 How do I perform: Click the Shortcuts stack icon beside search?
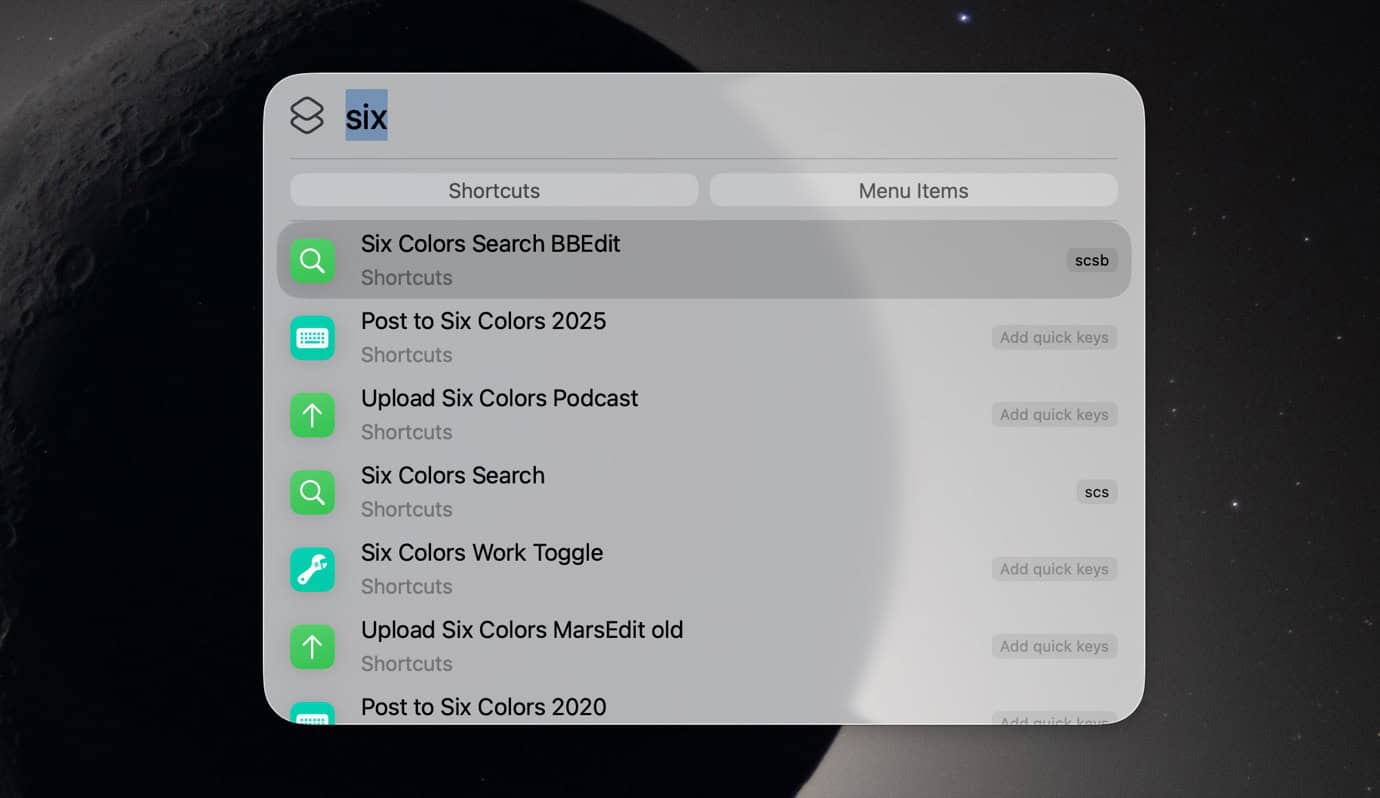(x=307, y=116)
